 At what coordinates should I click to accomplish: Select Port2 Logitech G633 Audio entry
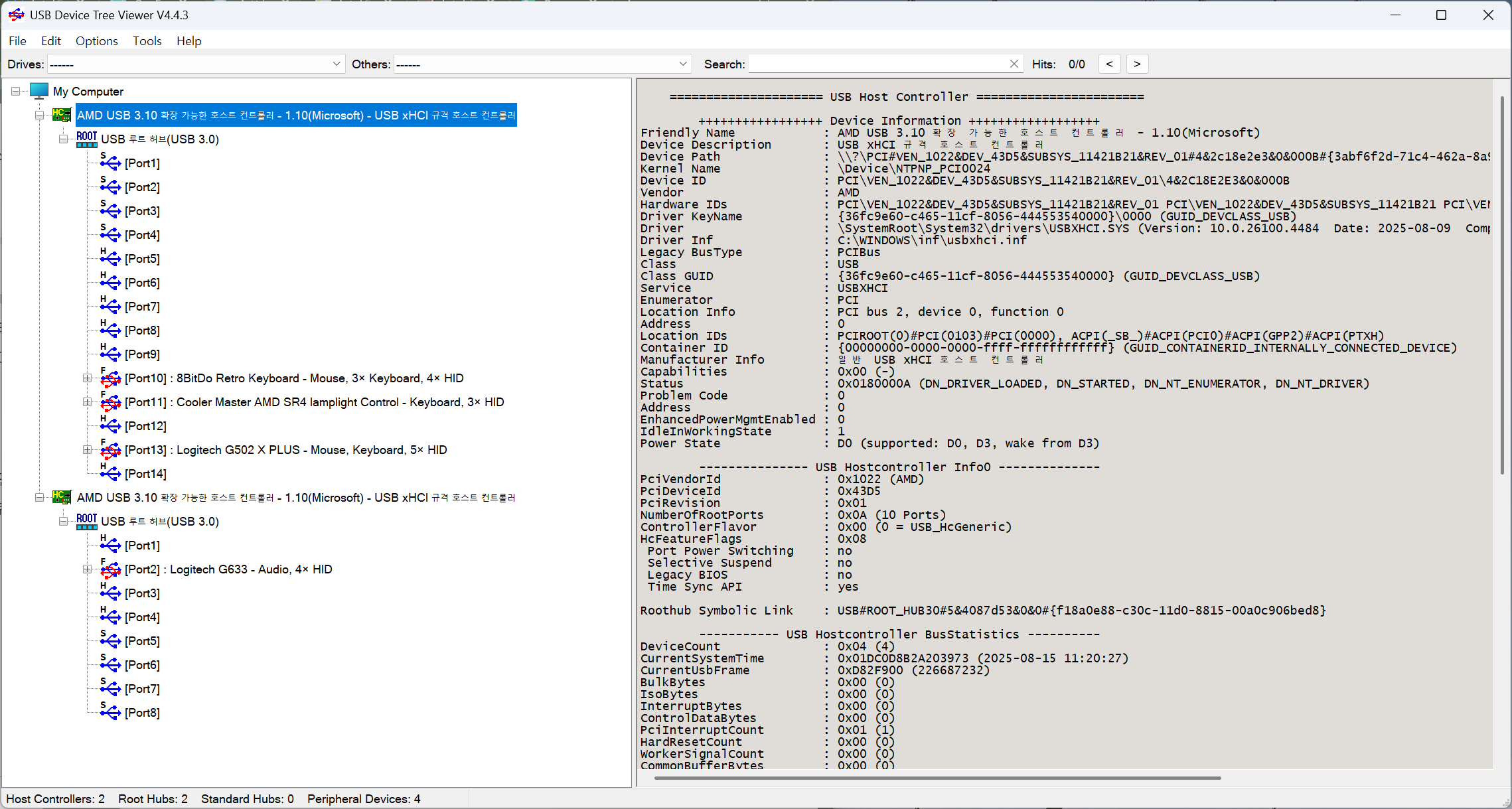pyautogui.click(x=228, y=569)
